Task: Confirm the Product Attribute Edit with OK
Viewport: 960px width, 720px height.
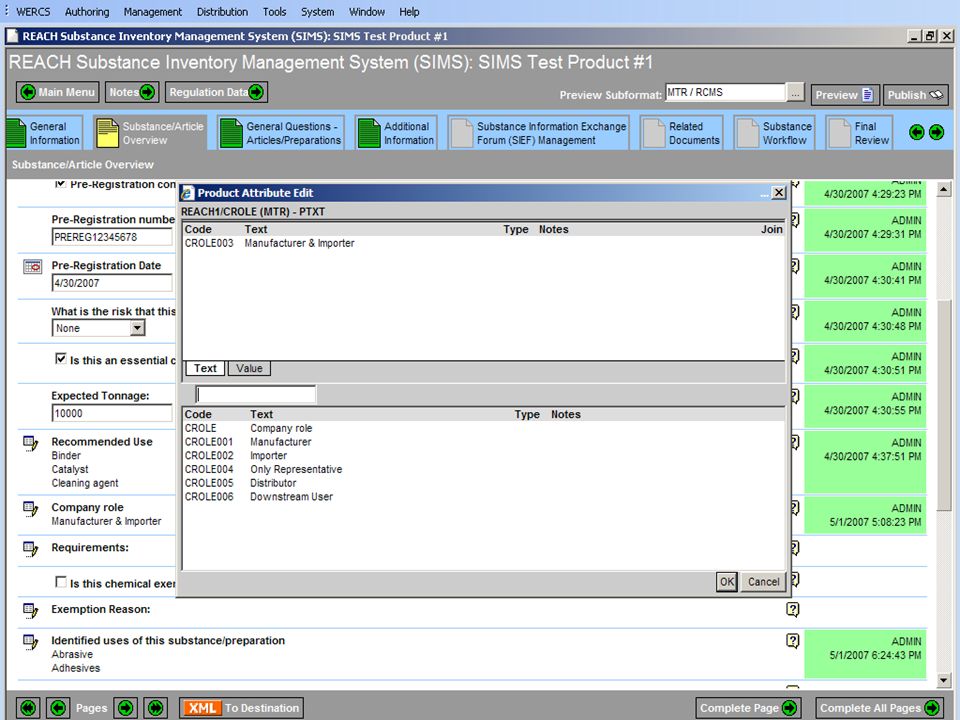Action: 727,582
